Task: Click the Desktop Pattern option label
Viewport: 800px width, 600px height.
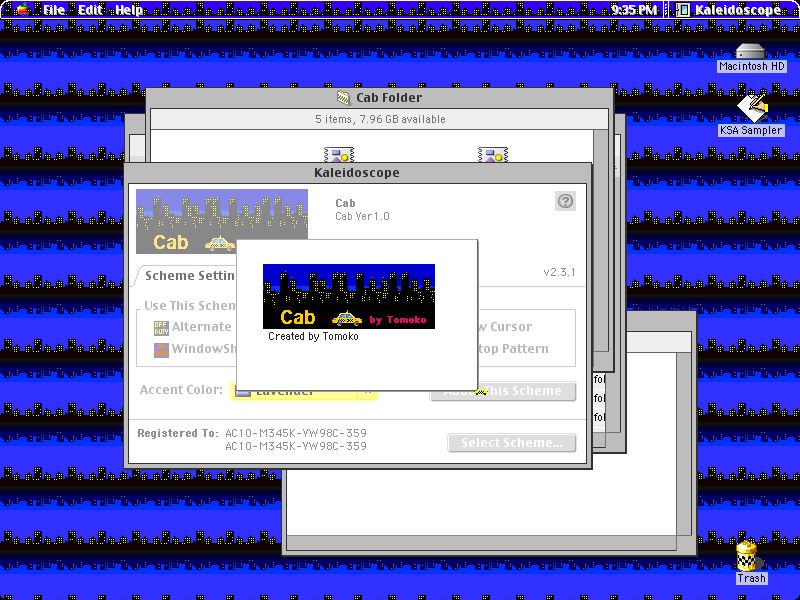Action: point(513,349)
